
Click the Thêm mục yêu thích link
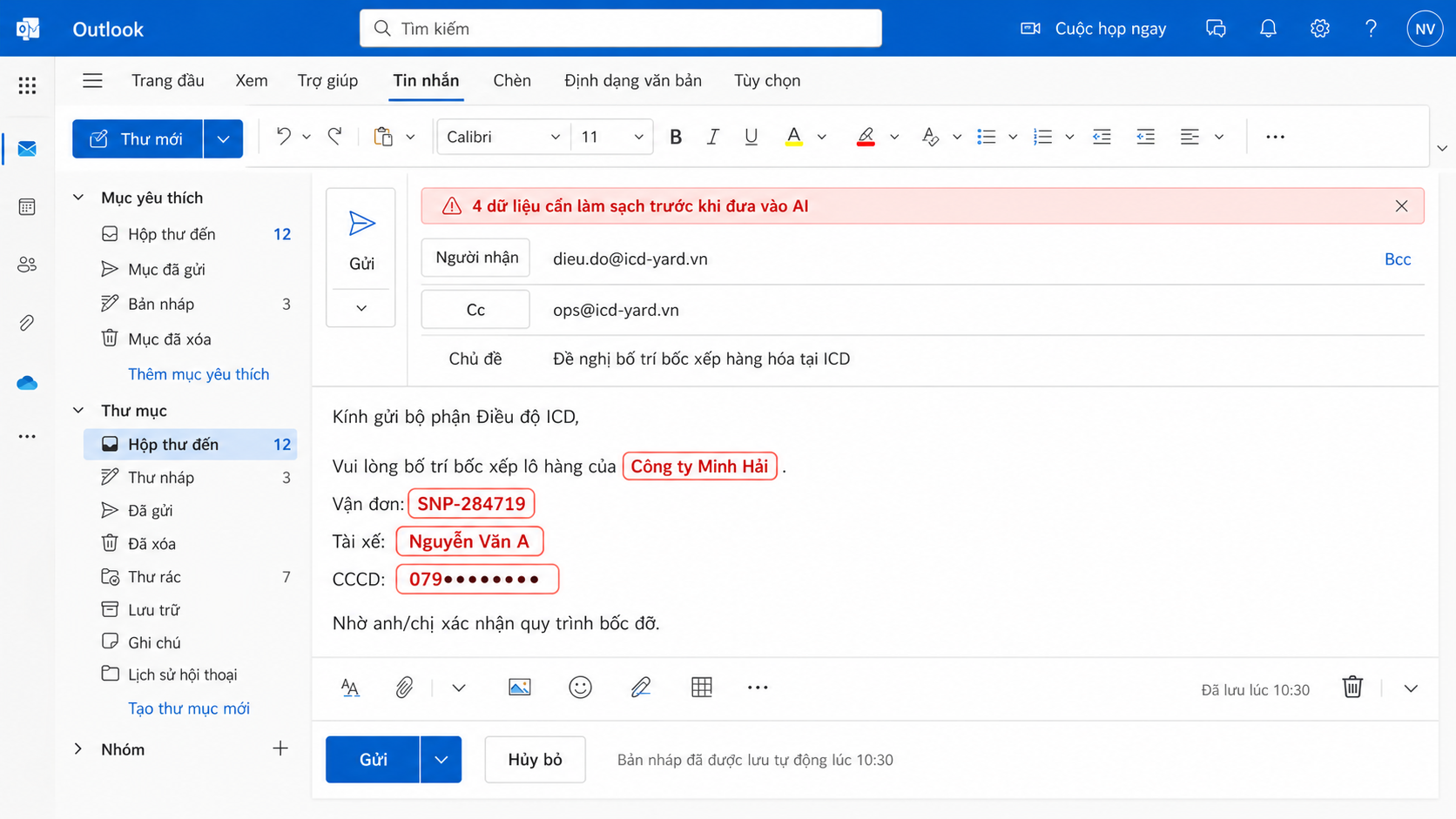(x=199, y=374)
